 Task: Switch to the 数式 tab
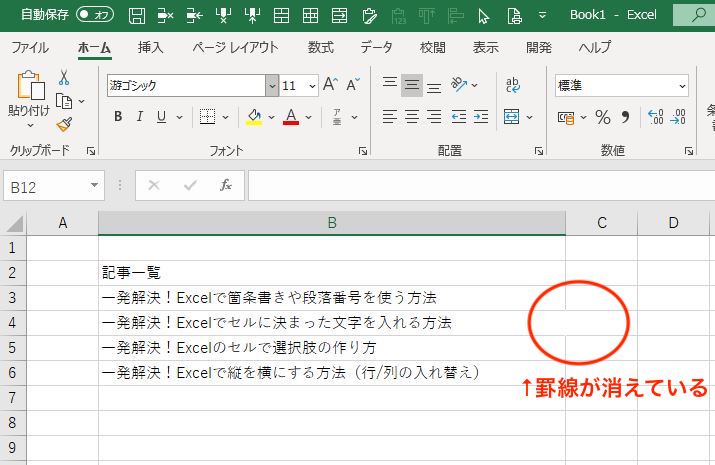[x=321, y=47]
